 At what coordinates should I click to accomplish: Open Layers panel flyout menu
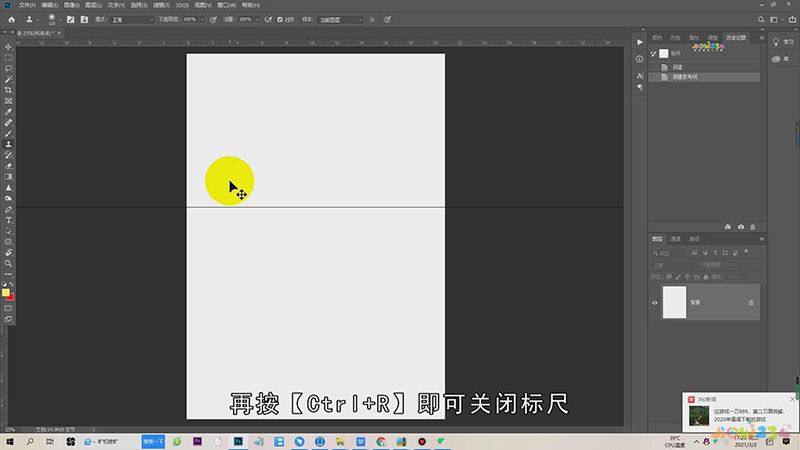(x=762, y=239)
